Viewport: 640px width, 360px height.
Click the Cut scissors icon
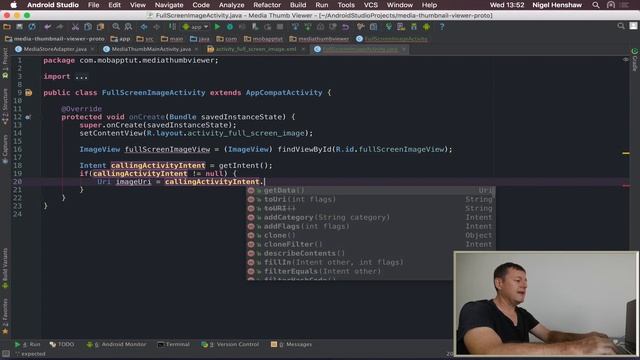click(76, 27)
